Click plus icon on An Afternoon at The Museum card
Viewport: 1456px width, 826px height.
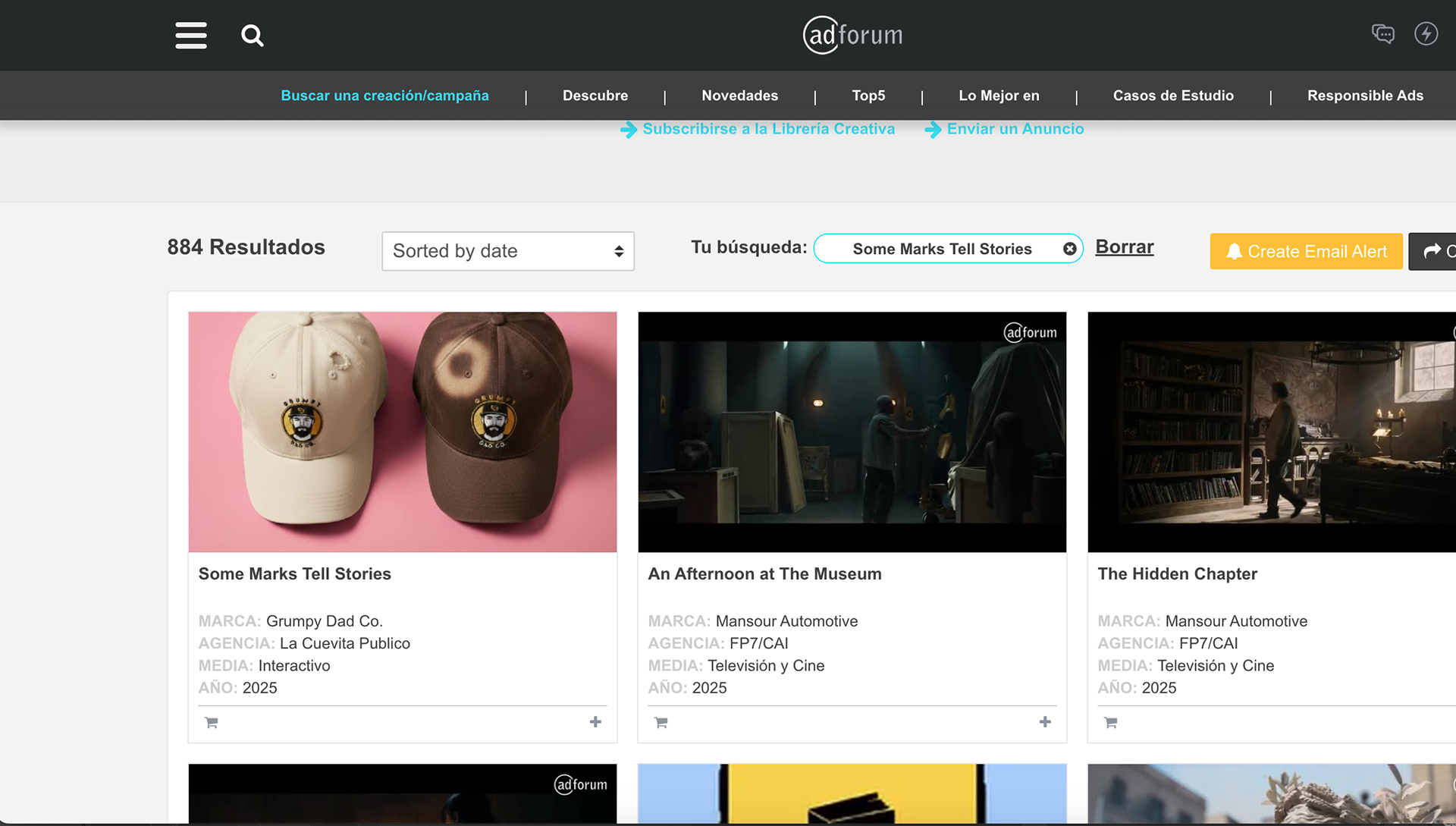point(1045,722)
